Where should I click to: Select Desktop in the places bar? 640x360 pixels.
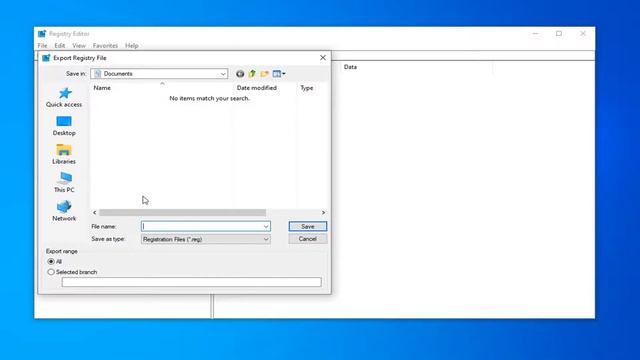[64, 126]
